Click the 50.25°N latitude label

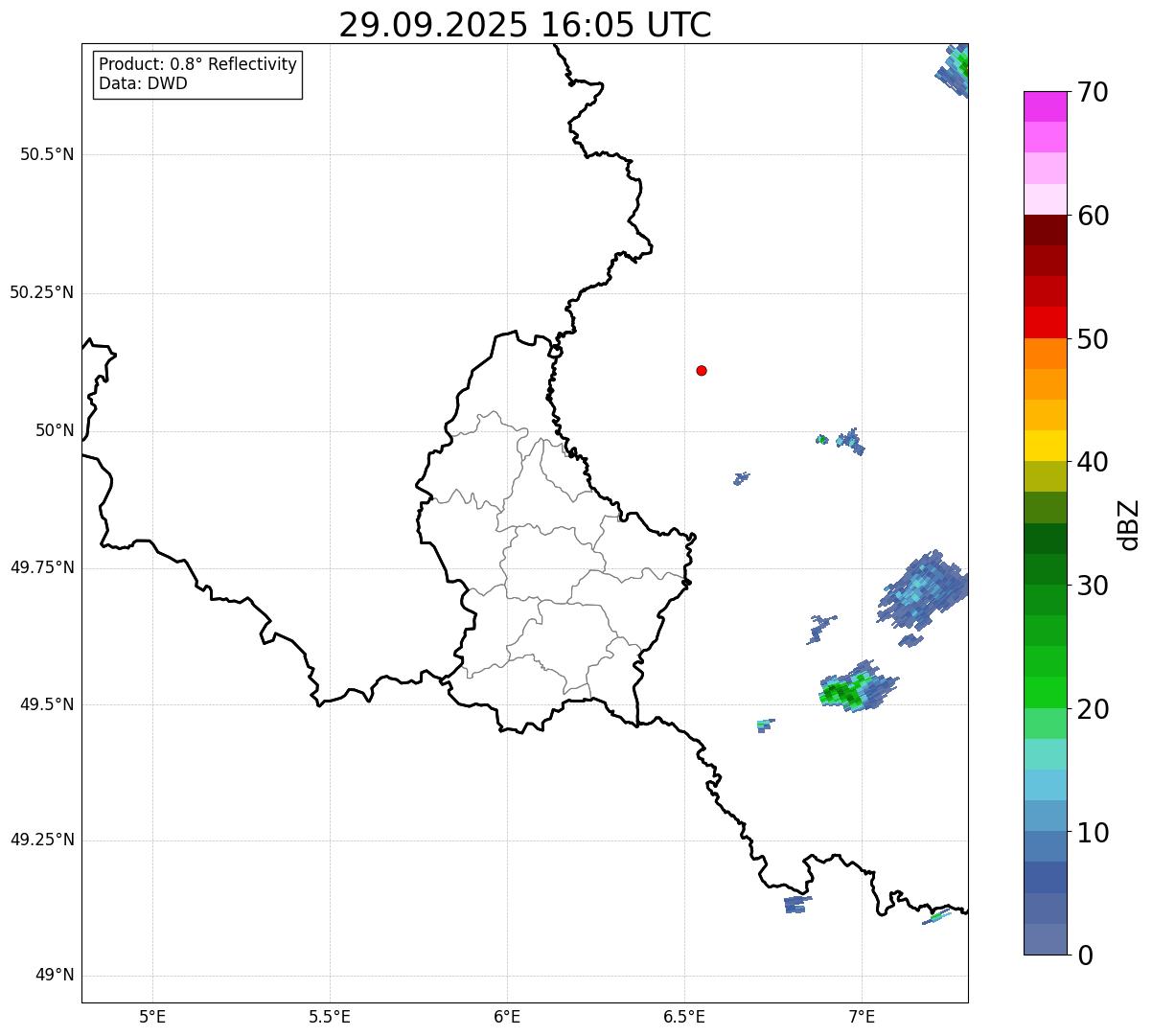[x=42, y=292]
